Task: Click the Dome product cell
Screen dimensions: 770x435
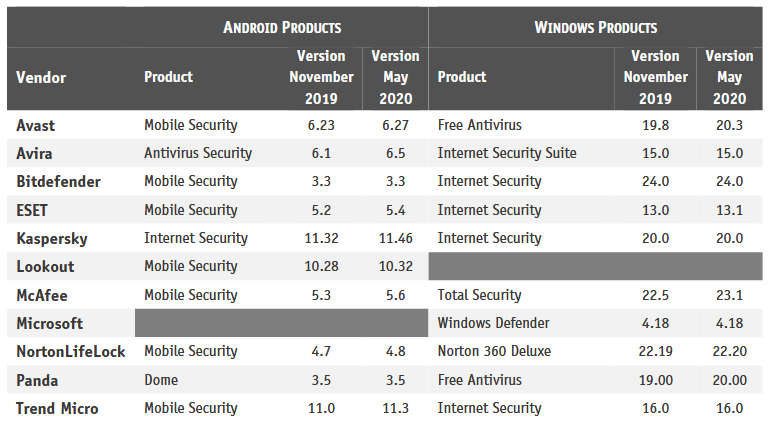Action: click(162, 380)
